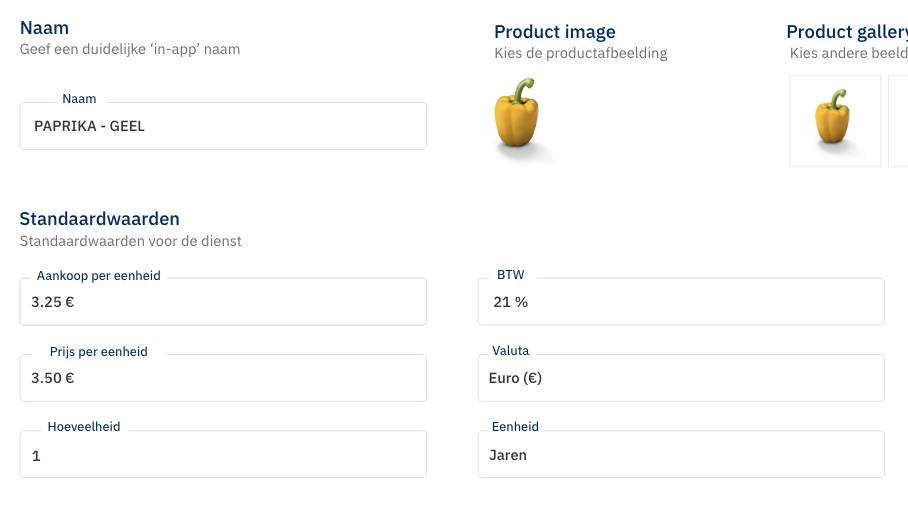
Task: Open the BTW field showing 21 %
Action: click(x=681, y=301)
